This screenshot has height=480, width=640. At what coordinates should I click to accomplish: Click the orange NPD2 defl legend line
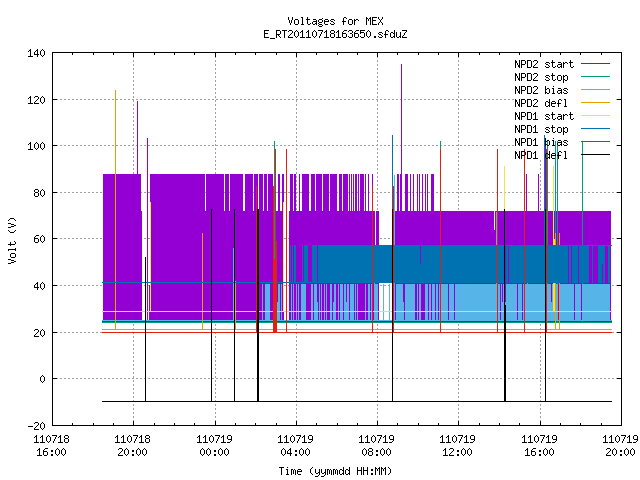pyautogui.click(x=595, y=103)
